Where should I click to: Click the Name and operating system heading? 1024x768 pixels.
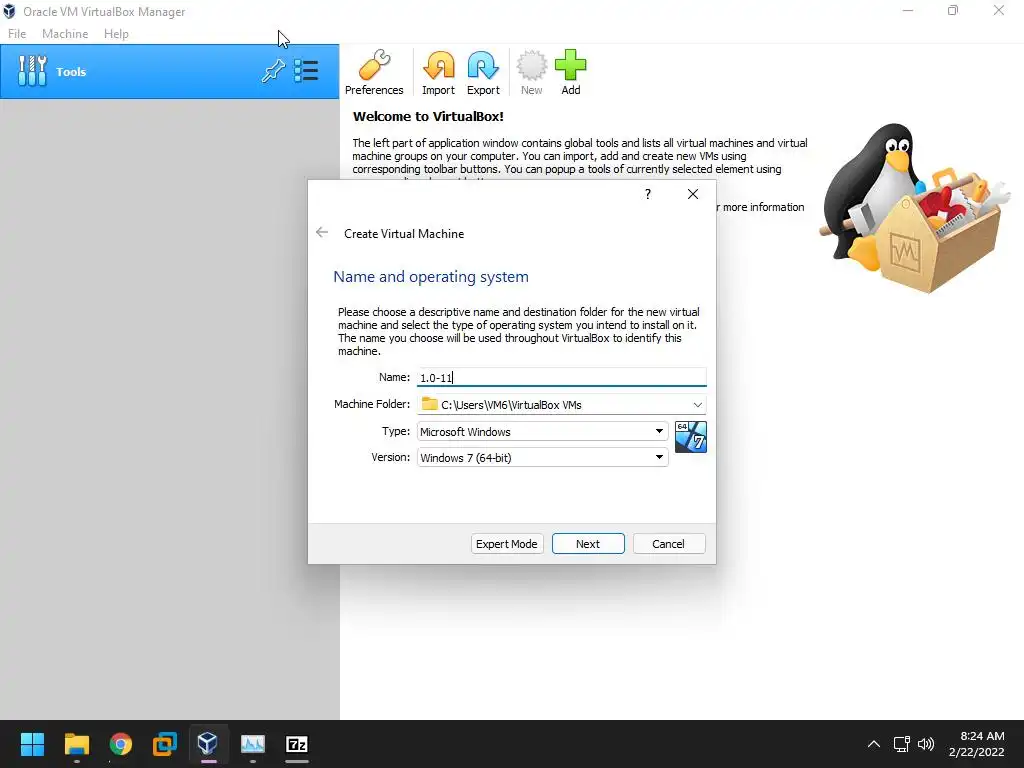tap(431, 277)
